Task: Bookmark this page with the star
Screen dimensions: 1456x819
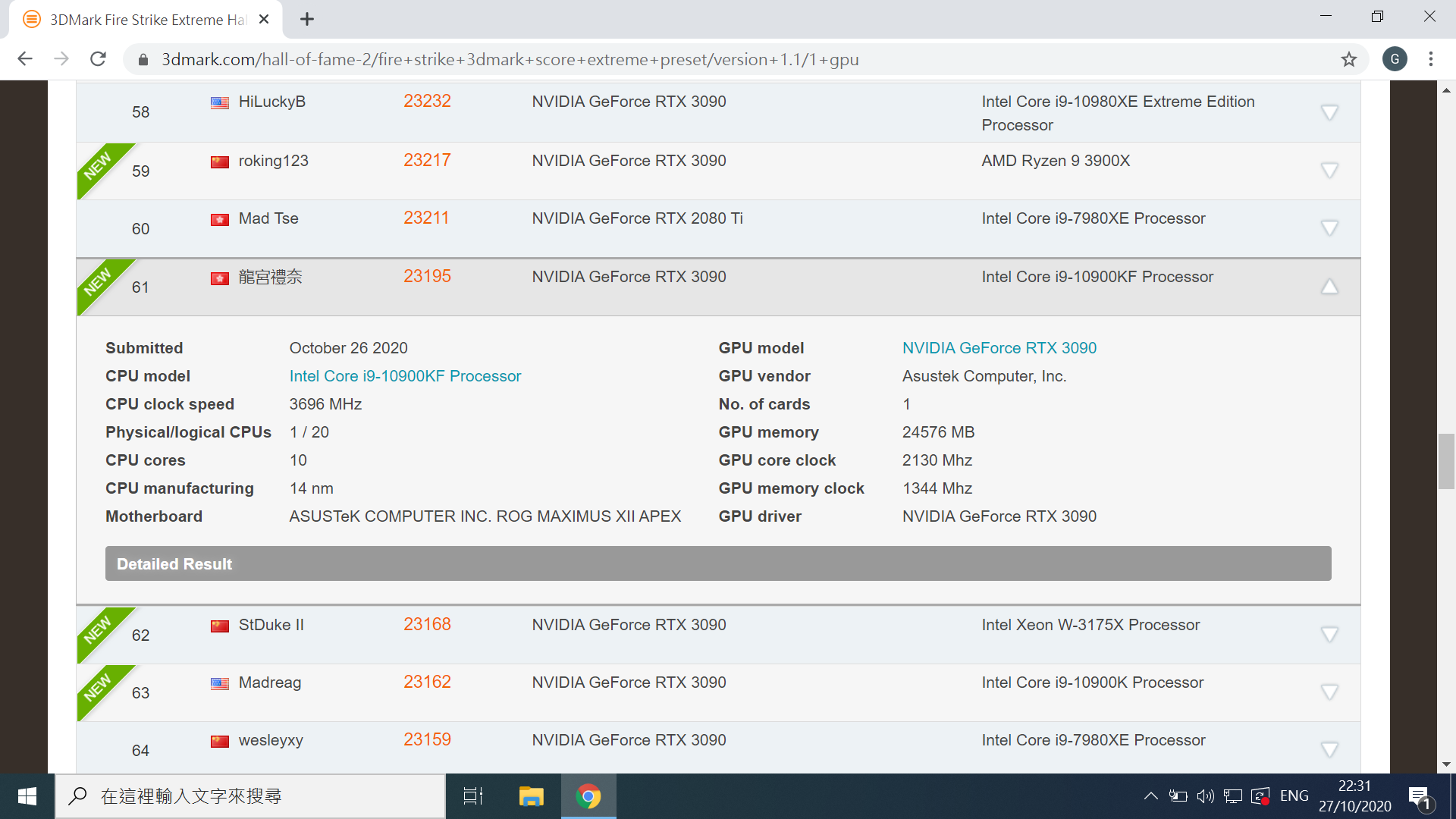Action: [x=1348, y=59]
